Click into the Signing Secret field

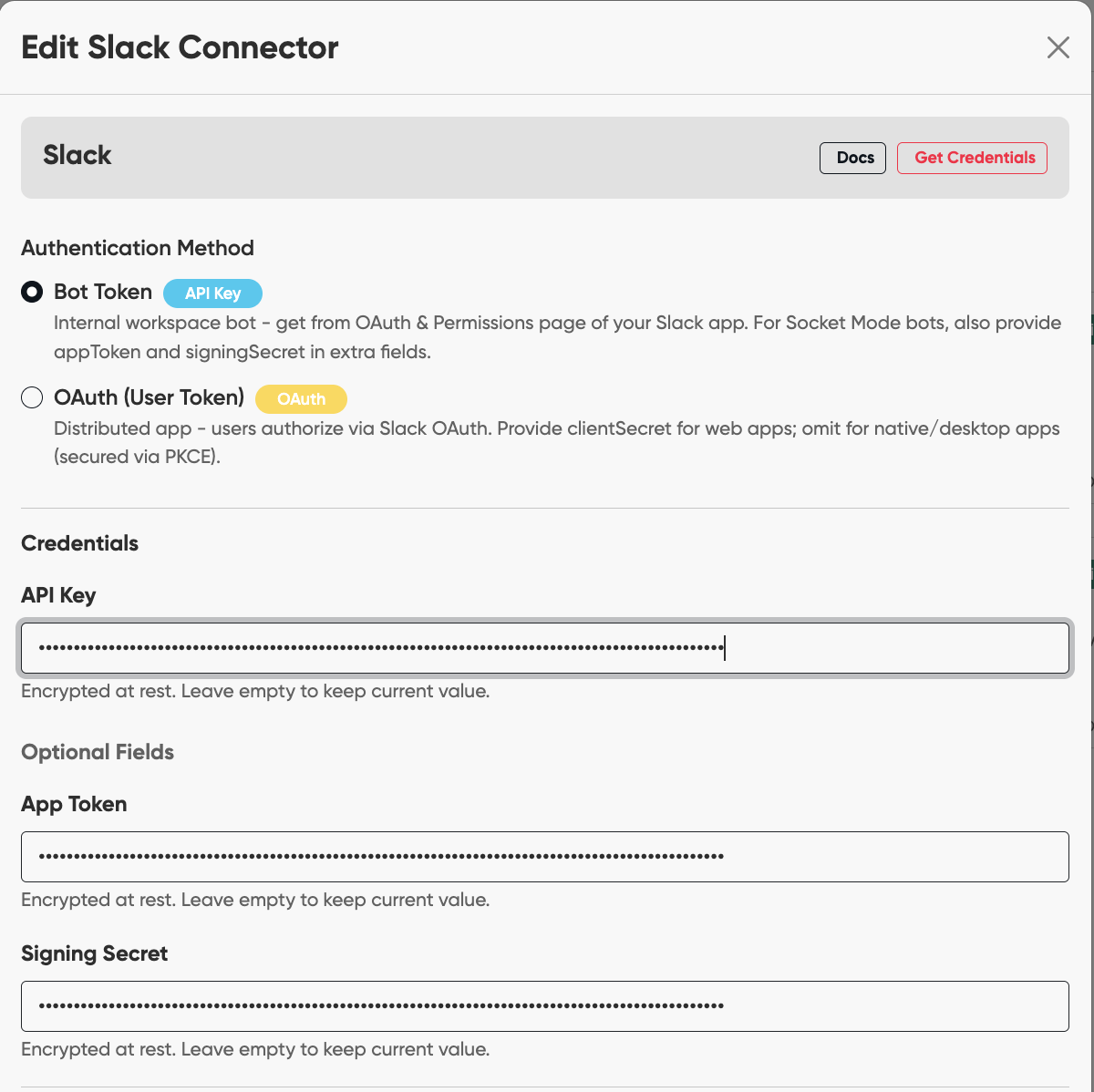(x=544, y=1006)
